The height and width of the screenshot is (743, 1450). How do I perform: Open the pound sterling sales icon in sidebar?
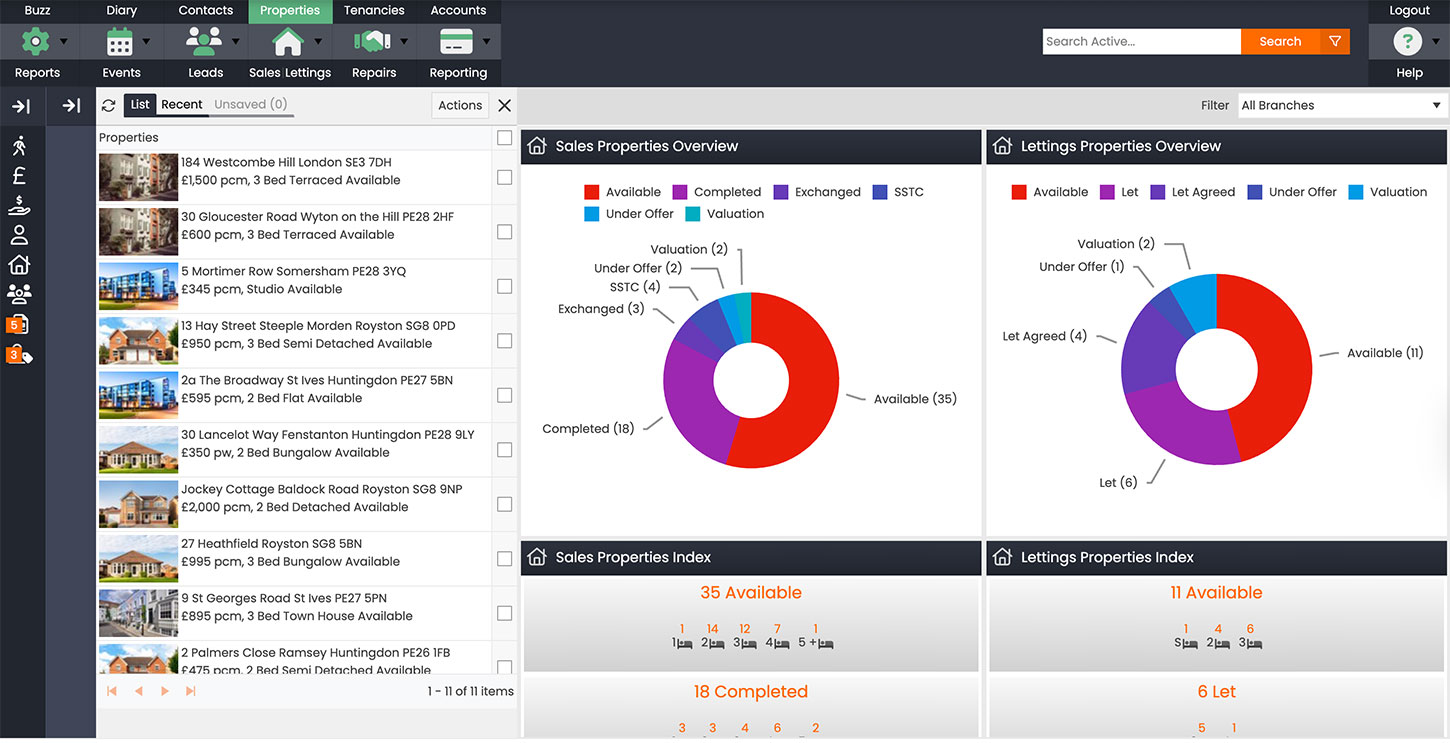click(x=20, y=175)
